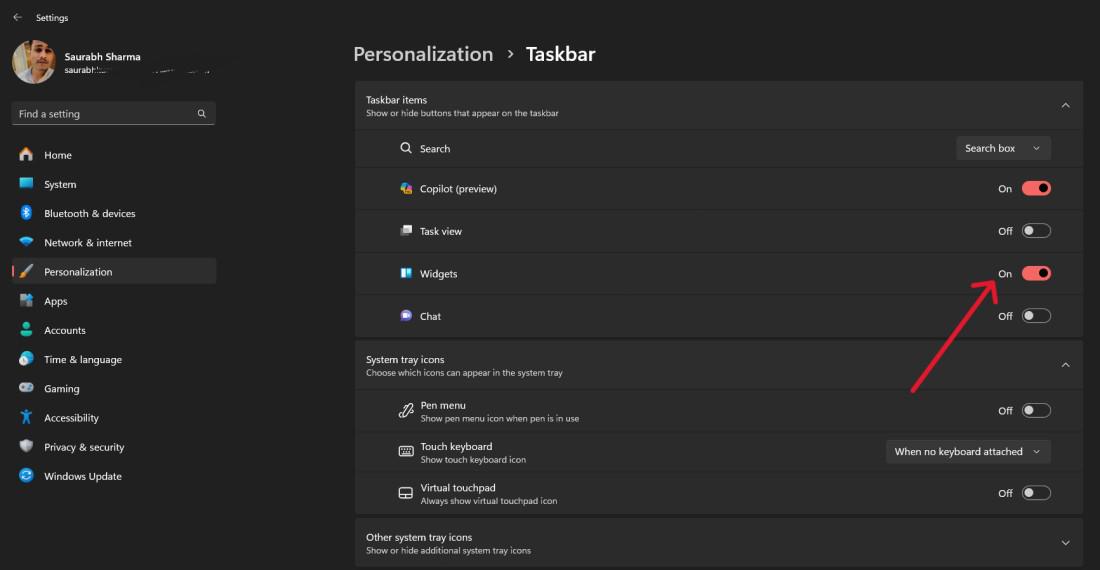Disable the Copilot (preview) toggle
This screenshot has width=1100, height=570.
1036,189
